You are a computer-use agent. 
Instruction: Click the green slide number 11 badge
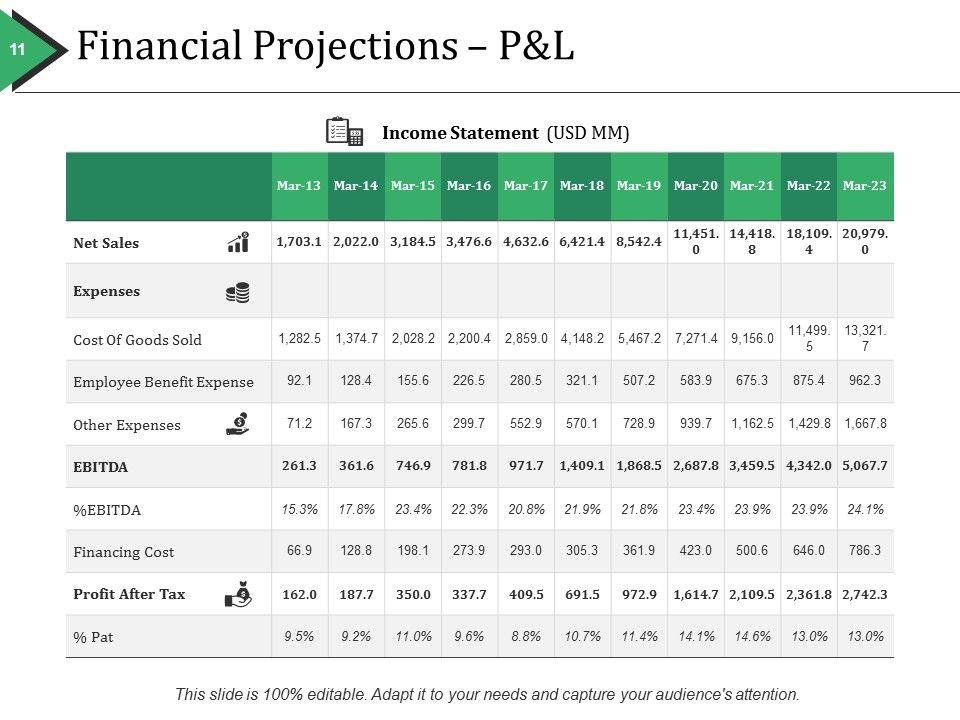pos(18,50)
